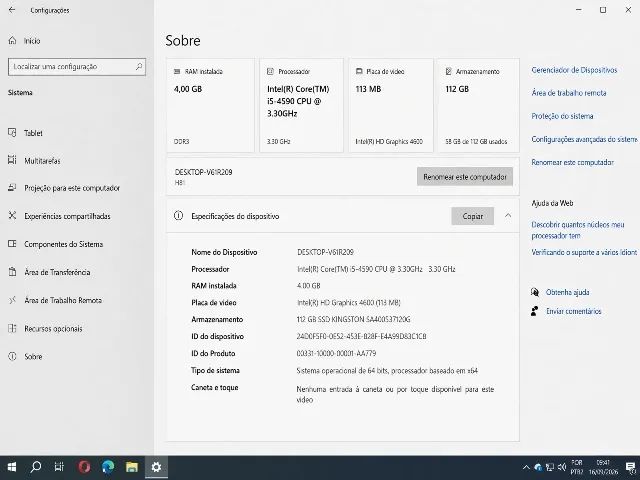Click the Componentes do Sistema icon
This screenshot has width=640, height=480.
pyautogui.click(x=12, y=244)
